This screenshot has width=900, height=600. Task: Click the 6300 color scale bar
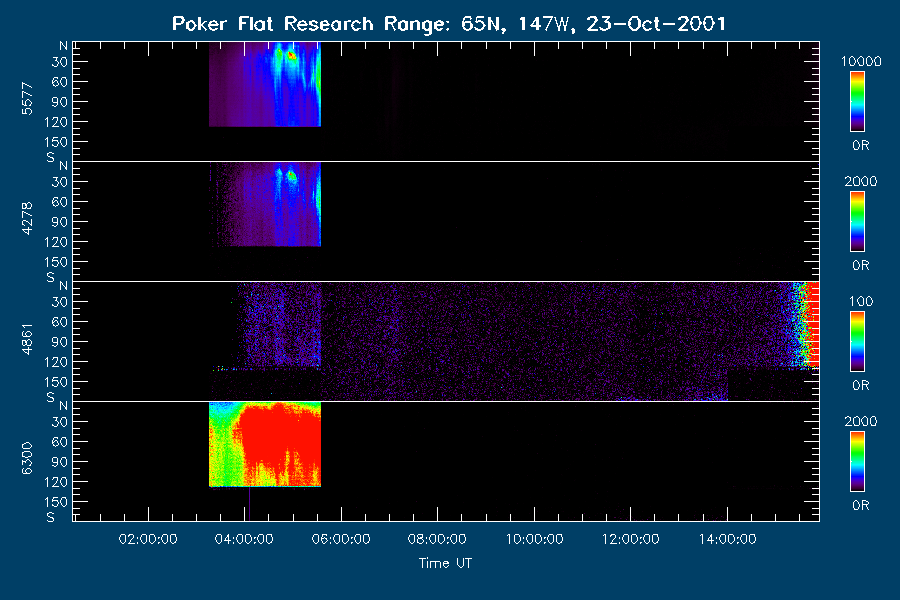pyautogui.click(x=858, y=462)
